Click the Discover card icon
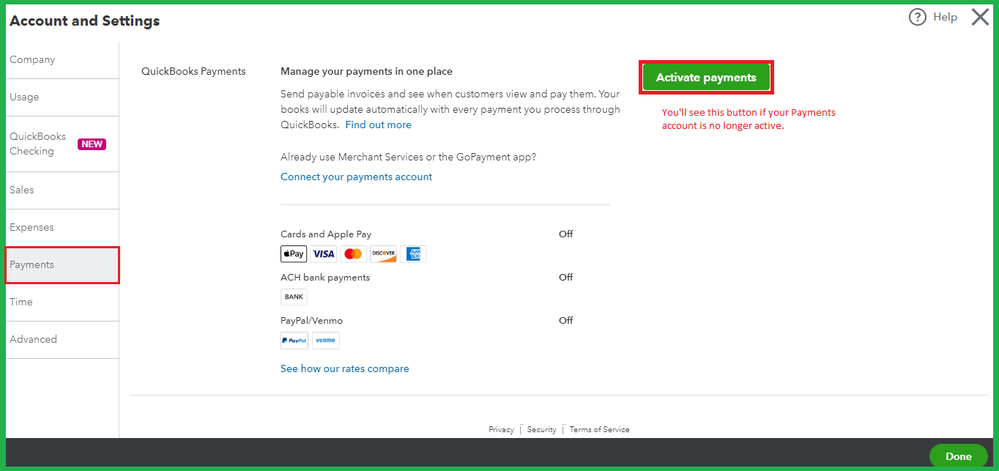Viewport: 999px width, 471px height. pos(383,254)
